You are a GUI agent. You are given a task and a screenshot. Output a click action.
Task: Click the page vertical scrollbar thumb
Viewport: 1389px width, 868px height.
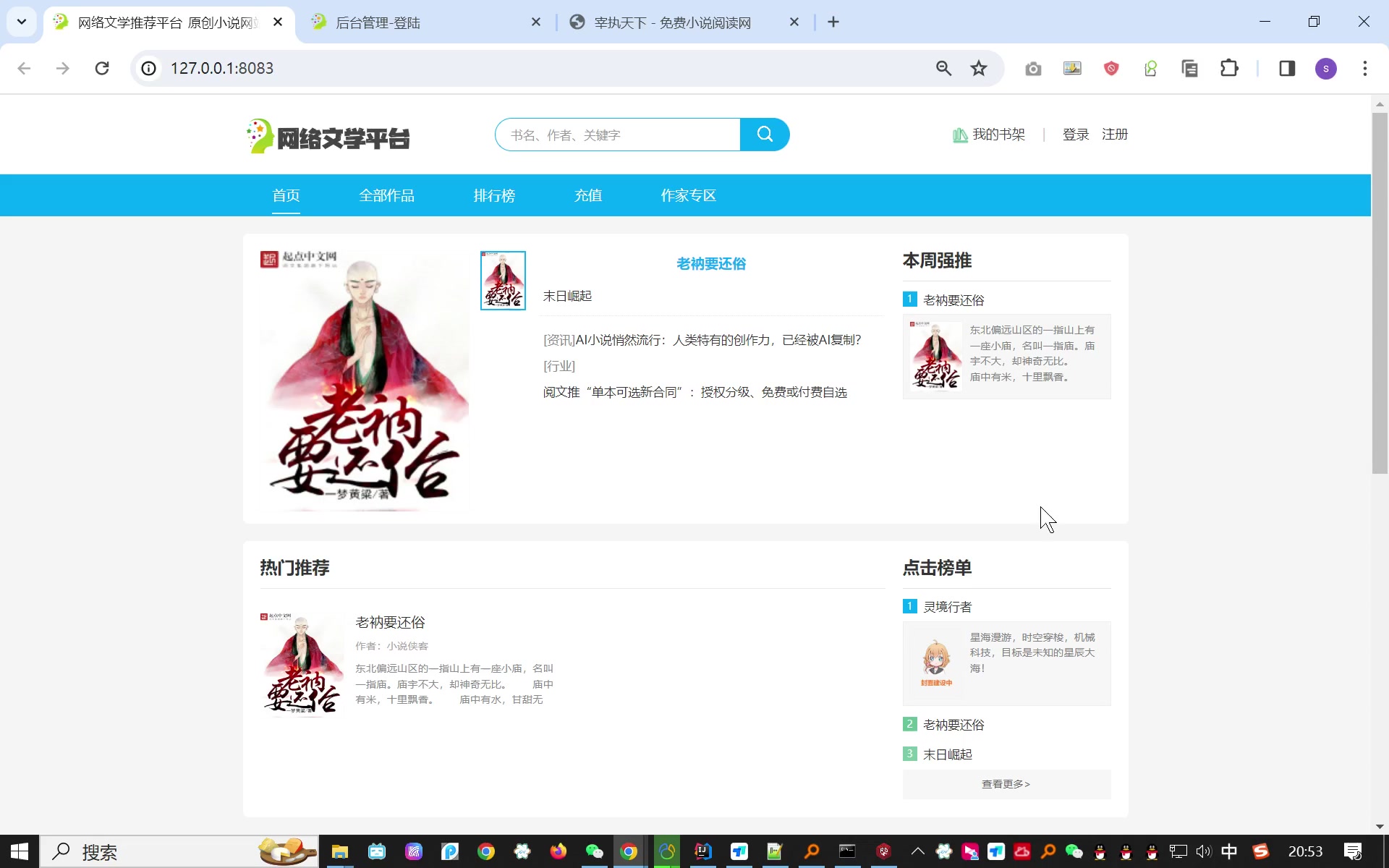tap(1380, 293)
